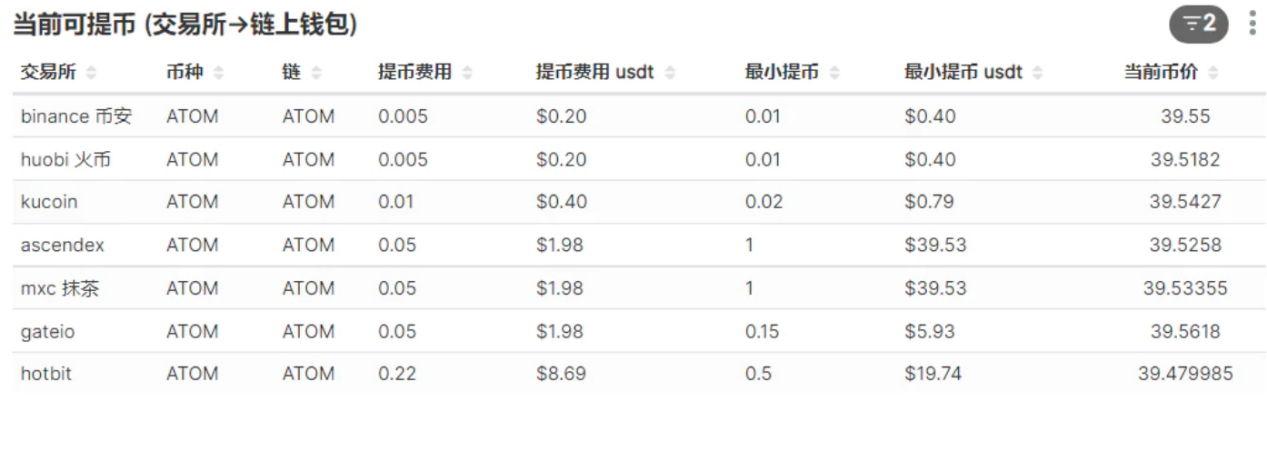1267x462 pixels.
Task: Click the 交易所 column header label
Action: pyautogui.click(x=49, y=73)
